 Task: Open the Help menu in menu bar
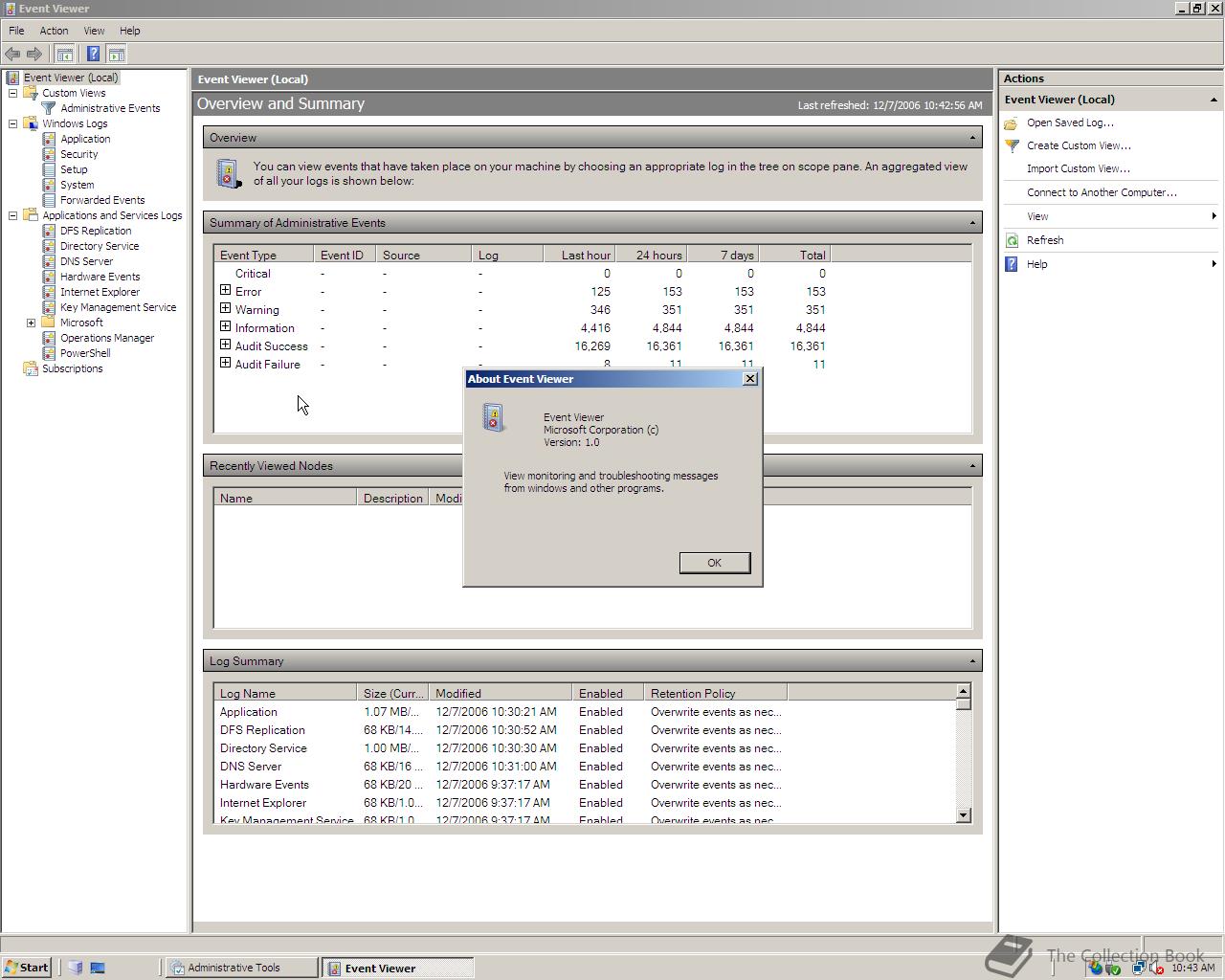(129, 31)
